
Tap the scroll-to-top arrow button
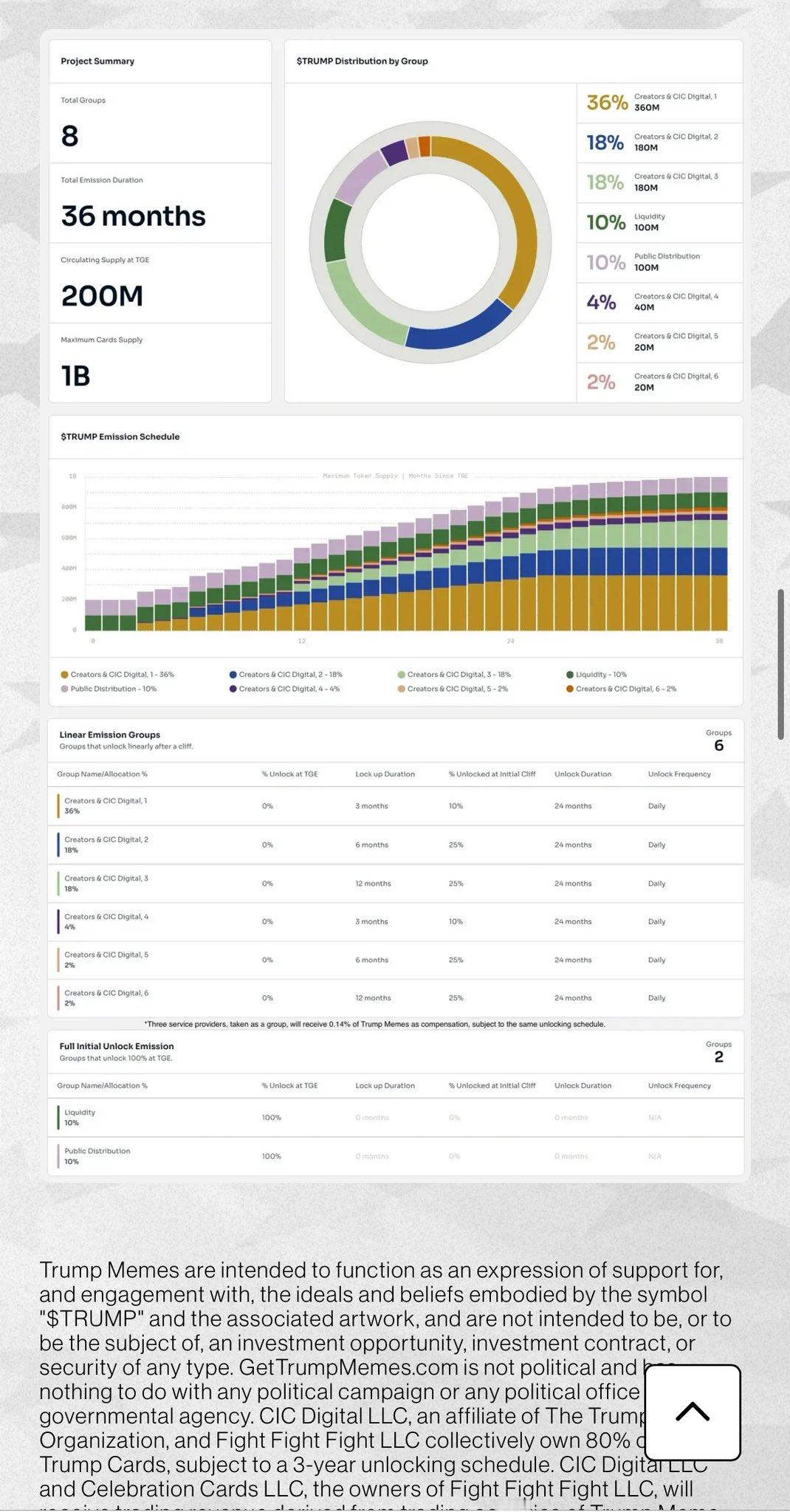point(693,1412)
